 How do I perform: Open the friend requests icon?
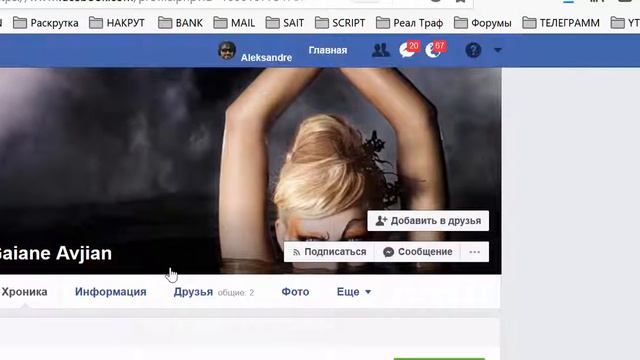pyautogui.click(x=380, y=50)
